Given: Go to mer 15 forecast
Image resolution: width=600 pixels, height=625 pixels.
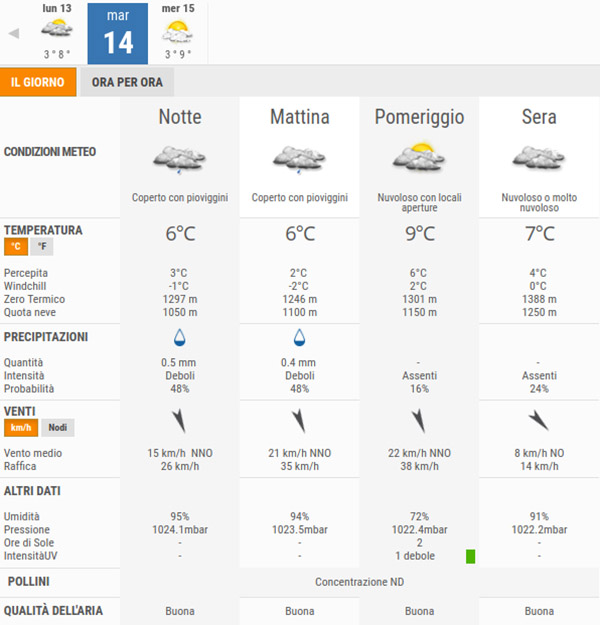Looking at the screenshot, I should click(178, 32).
